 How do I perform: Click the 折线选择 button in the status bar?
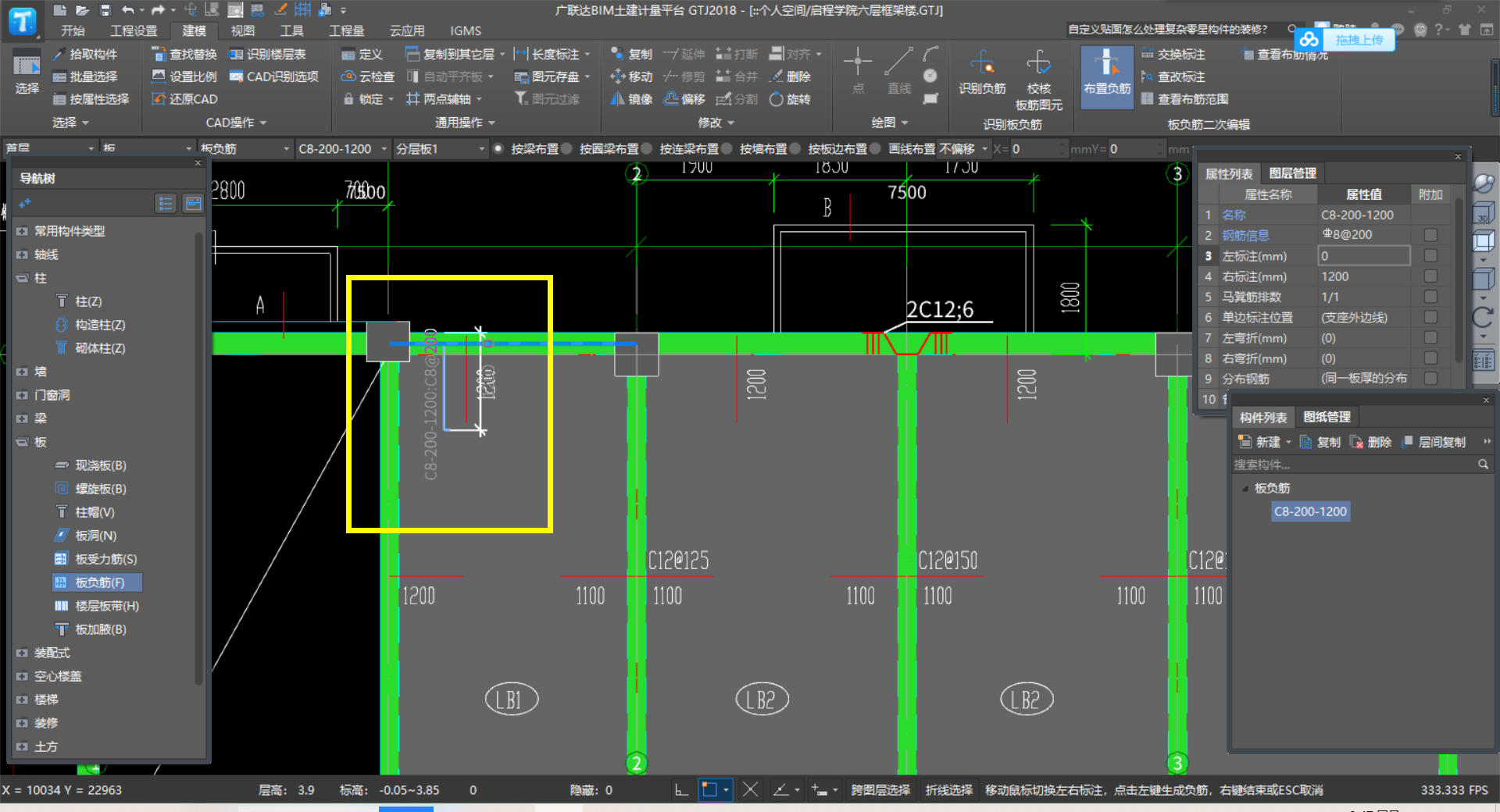click(x=949, y=790)
